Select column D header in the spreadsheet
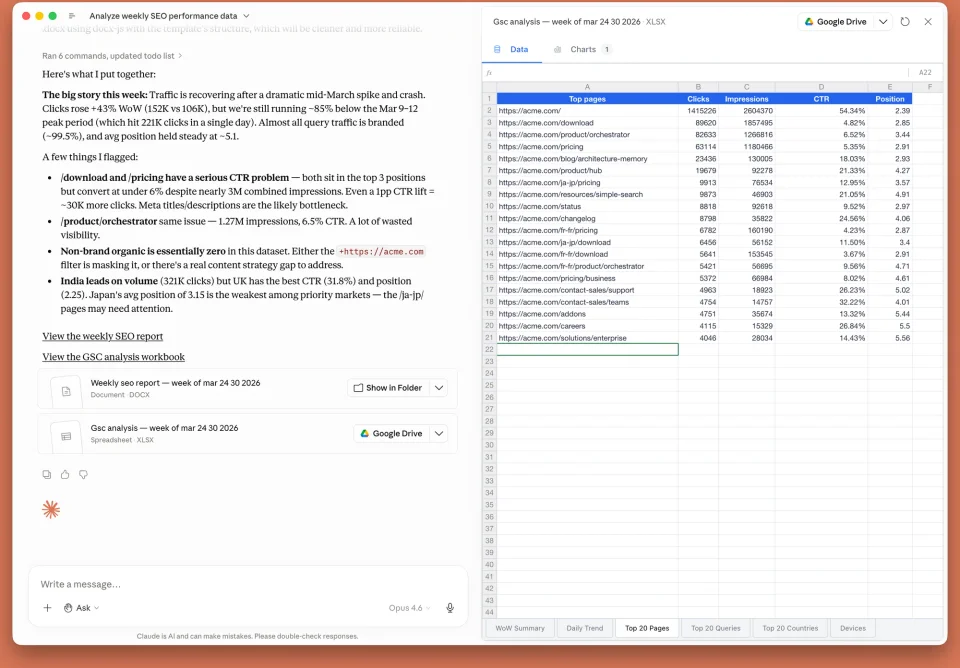Screen dimensions: 960x668 click(821, 87)
